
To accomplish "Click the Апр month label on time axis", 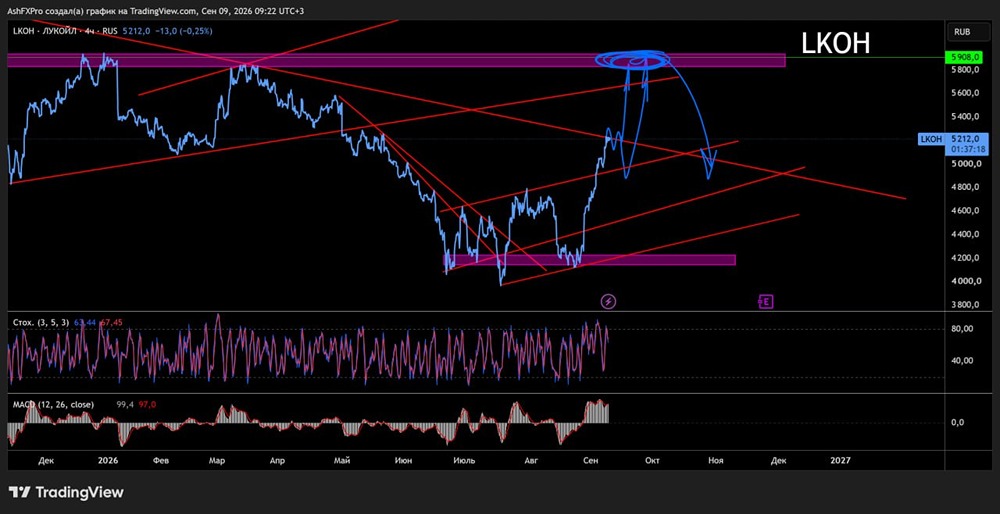I will [277, 460].
